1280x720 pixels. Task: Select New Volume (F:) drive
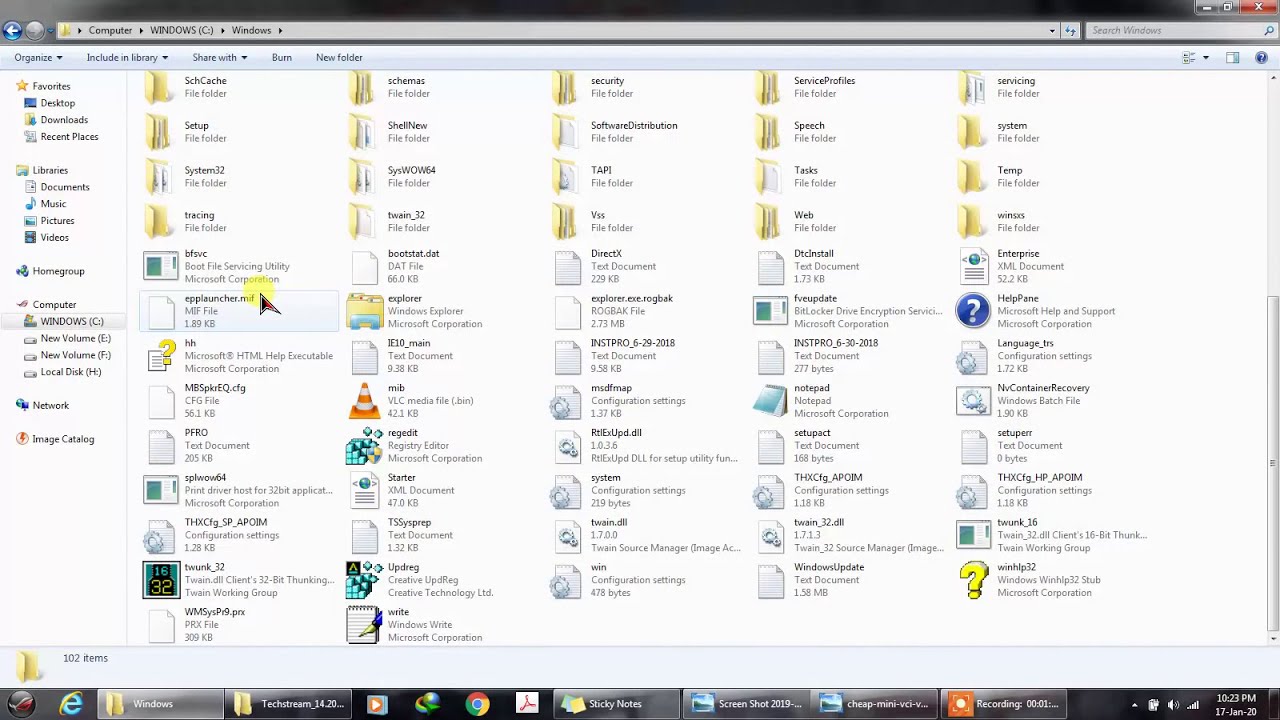tap(75, 355)
